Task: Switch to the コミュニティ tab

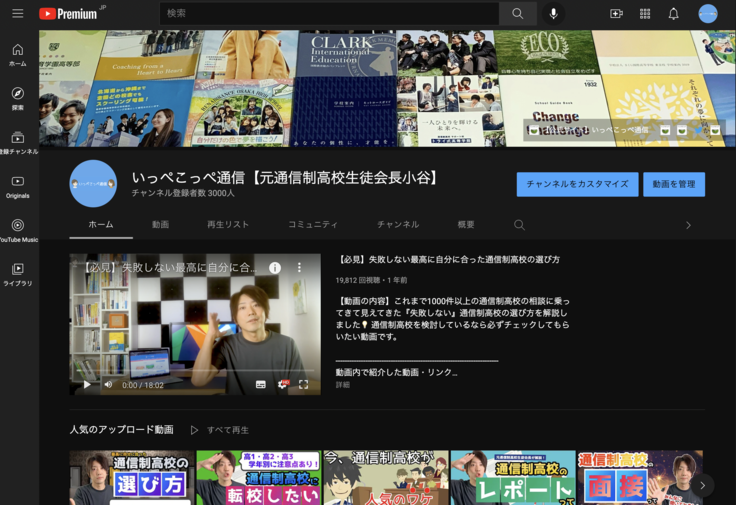Action: click(x=313, y=225)
